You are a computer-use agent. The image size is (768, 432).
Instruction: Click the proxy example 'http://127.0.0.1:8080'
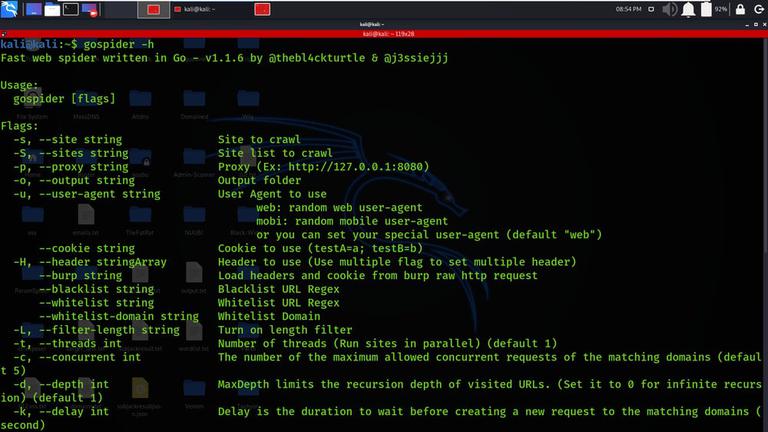pyautogui.click(x=355, y=167)
